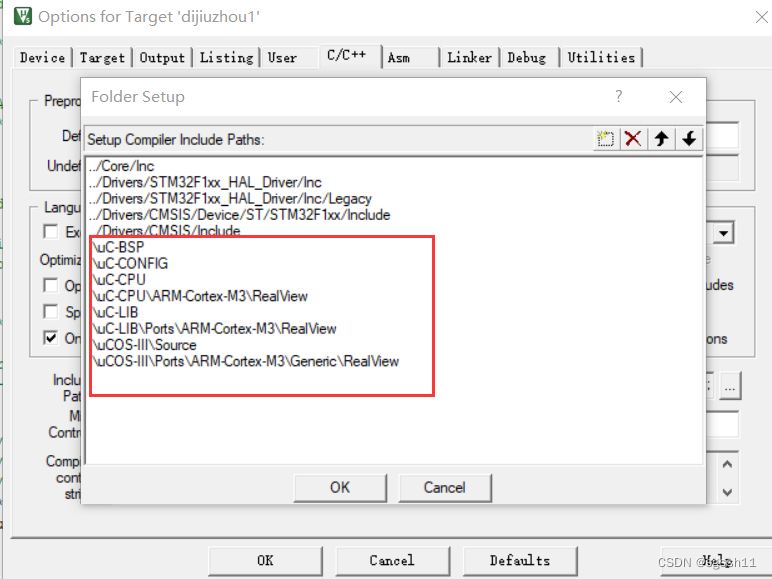Image resolution: width=772 pixels, height=579 pixels.
Task: Click the compiler control string scroll-down arrow
Action: click(x=727, y=492)
